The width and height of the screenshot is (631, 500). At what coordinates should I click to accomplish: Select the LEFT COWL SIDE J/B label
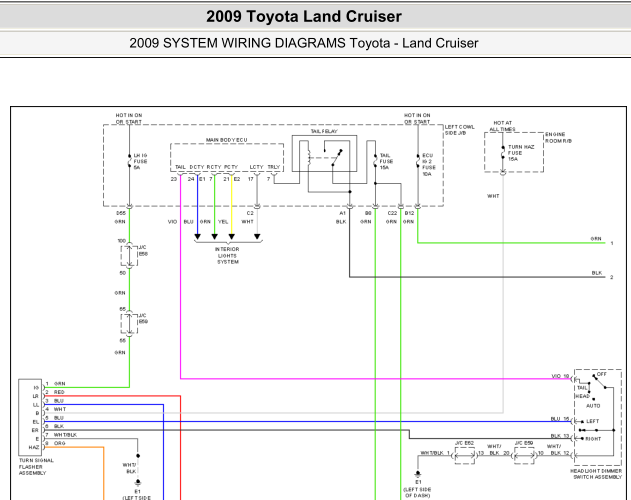pyautogui.click(x=459, y=130)
